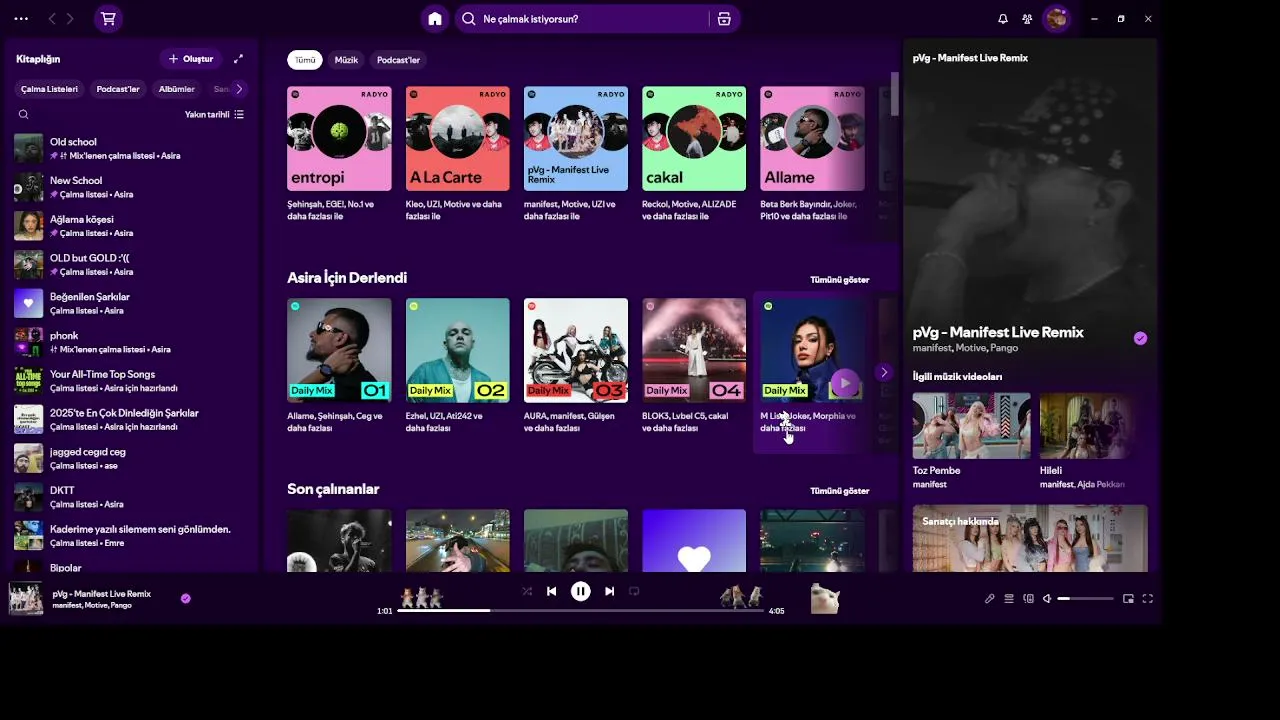Open friend activity icon
The width and height of the screenshot is (1280, 720).
1027,19
